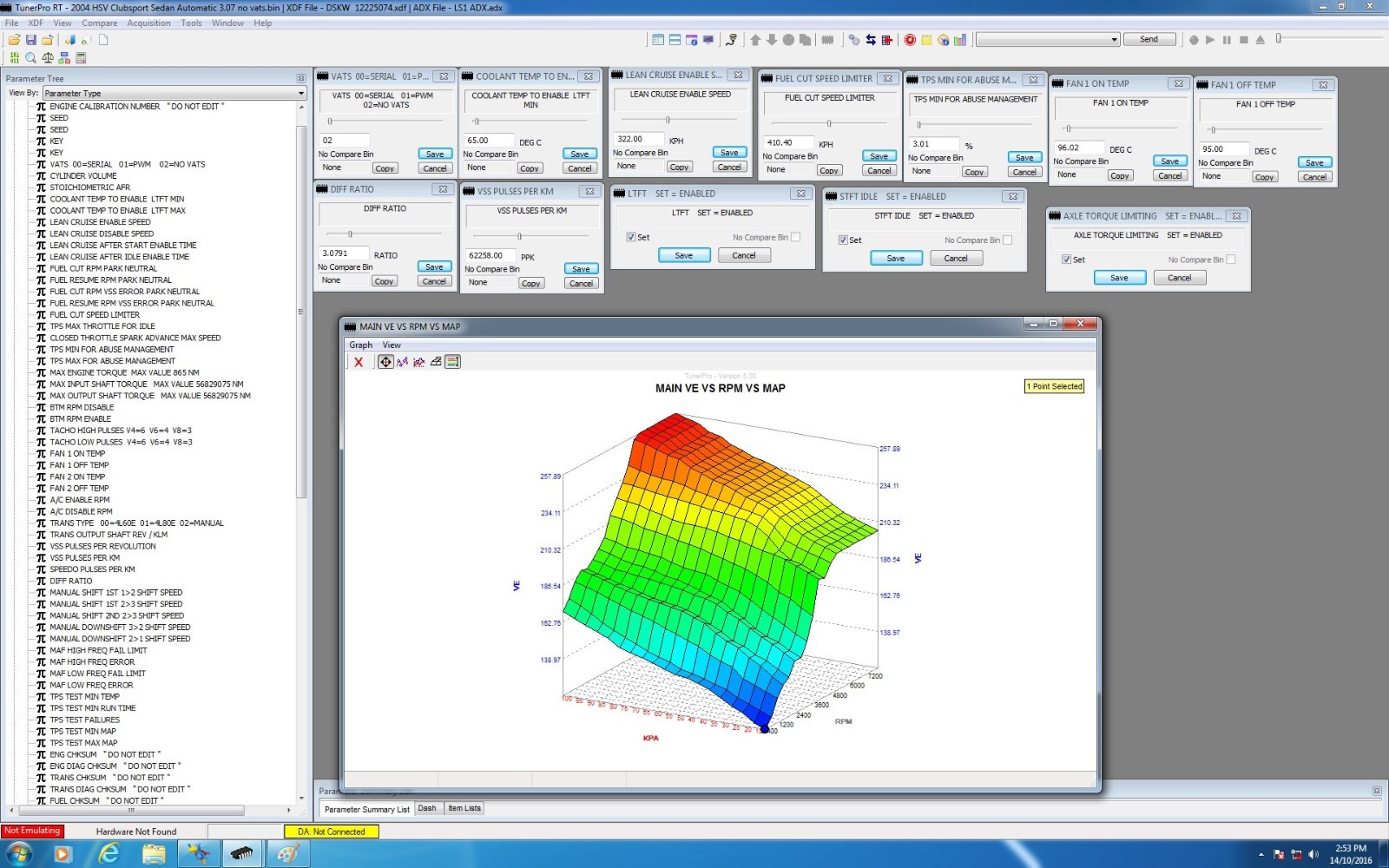Click the bar chart icon in top toolbar

click(x=959, y=40)
